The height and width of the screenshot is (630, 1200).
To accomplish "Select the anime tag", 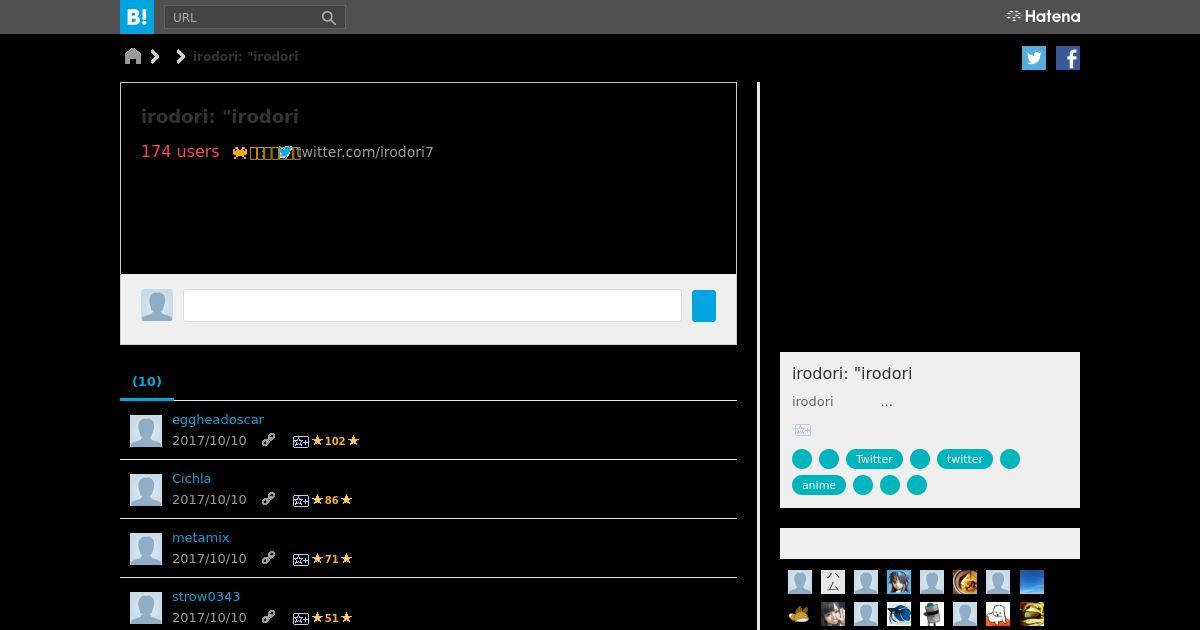I will coord(819,485).
